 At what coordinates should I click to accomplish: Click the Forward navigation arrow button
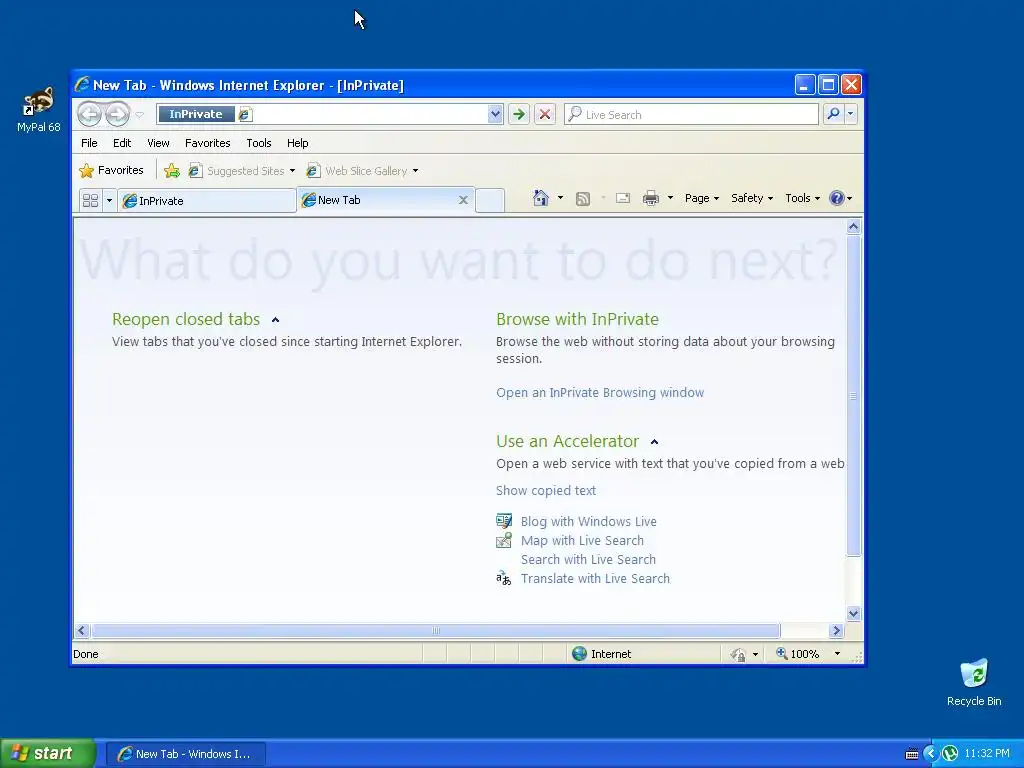(118, 114)
